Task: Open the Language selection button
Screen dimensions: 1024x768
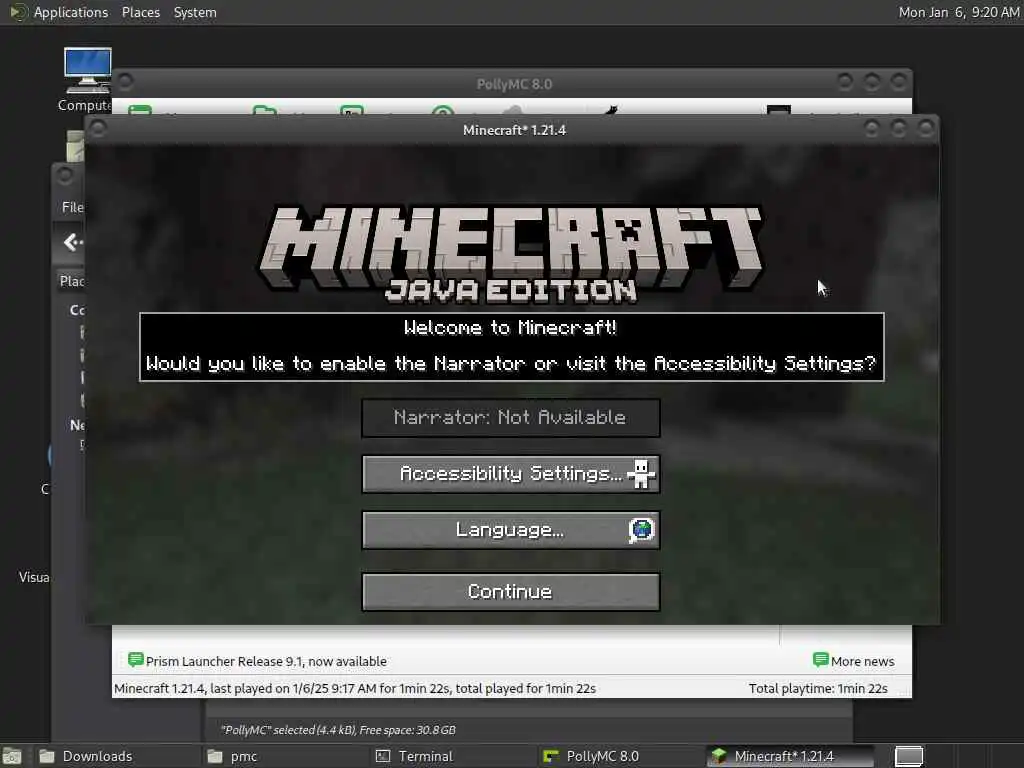Action: (x=511, y=530)
